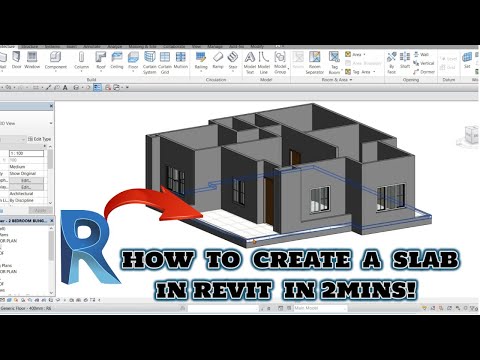Select the Model Line tool

point(264,63)
